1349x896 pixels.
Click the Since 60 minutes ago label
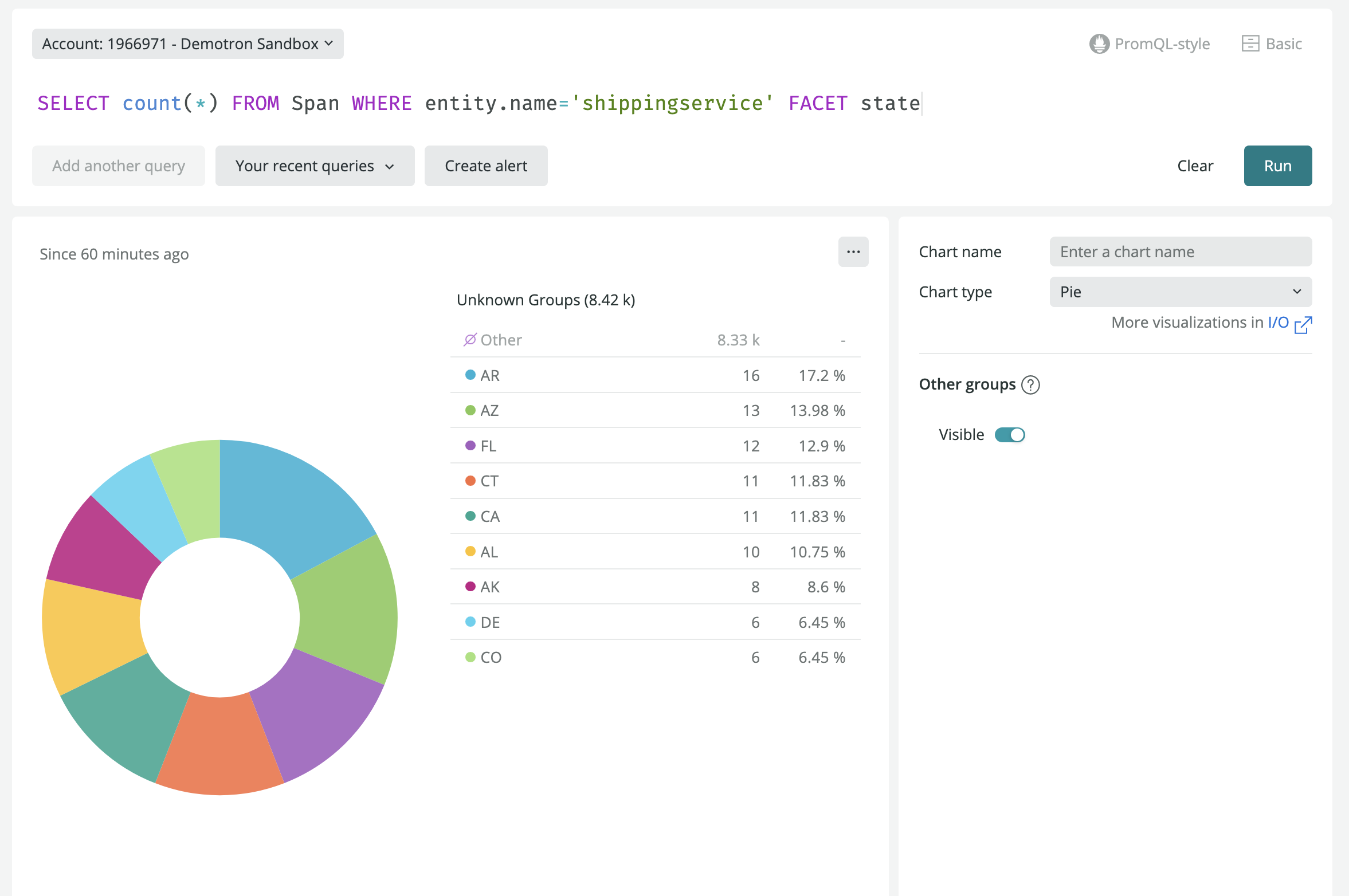coord(114,254)
